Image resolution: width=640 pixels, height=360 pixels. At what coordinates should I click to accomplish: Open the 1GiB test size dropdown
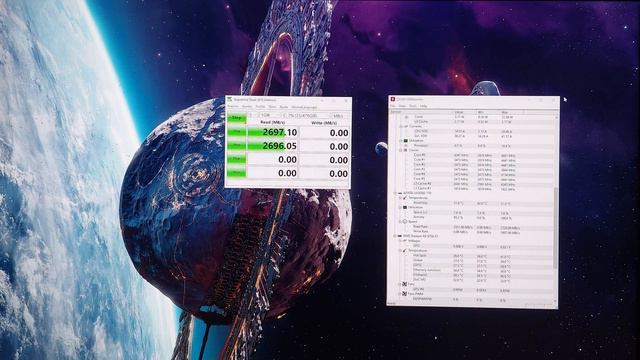point(270,116)
